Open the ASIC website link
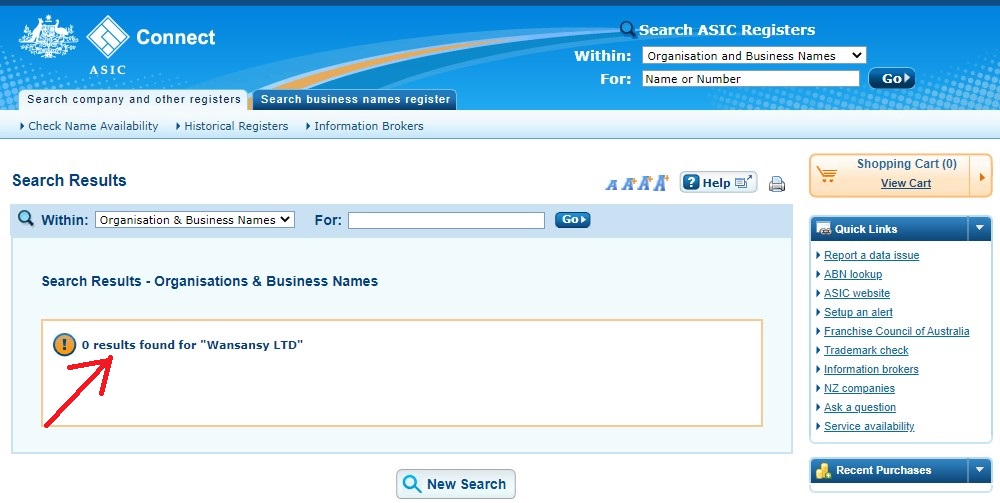This screenshot has height=503, width=1000. (857, 293)
